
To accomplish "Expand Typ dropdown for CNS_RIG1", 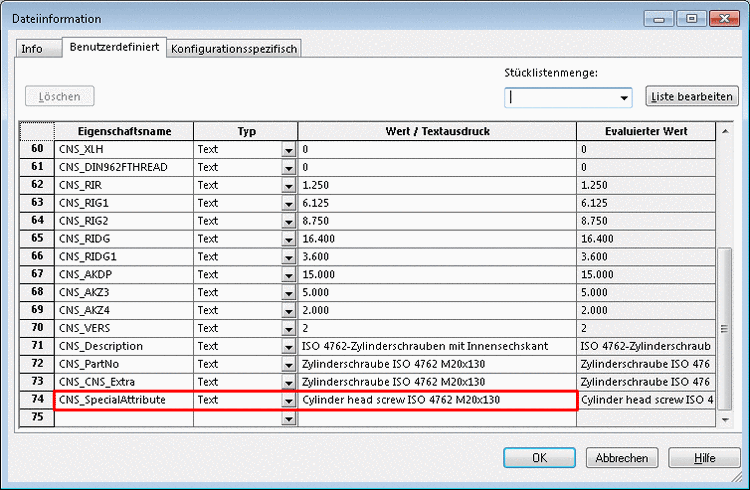I will [x=288, y=203].
